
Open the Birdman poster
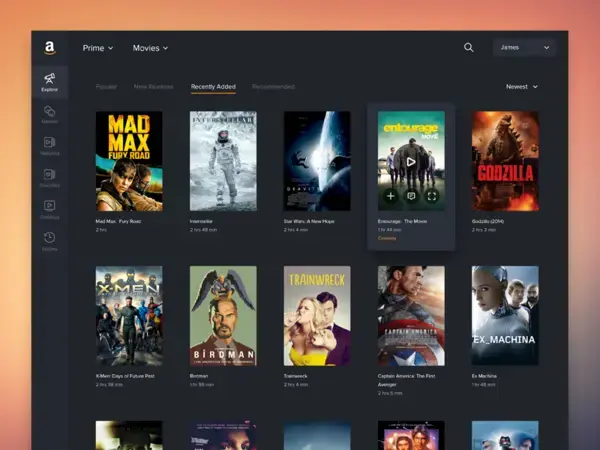point(223,316)
